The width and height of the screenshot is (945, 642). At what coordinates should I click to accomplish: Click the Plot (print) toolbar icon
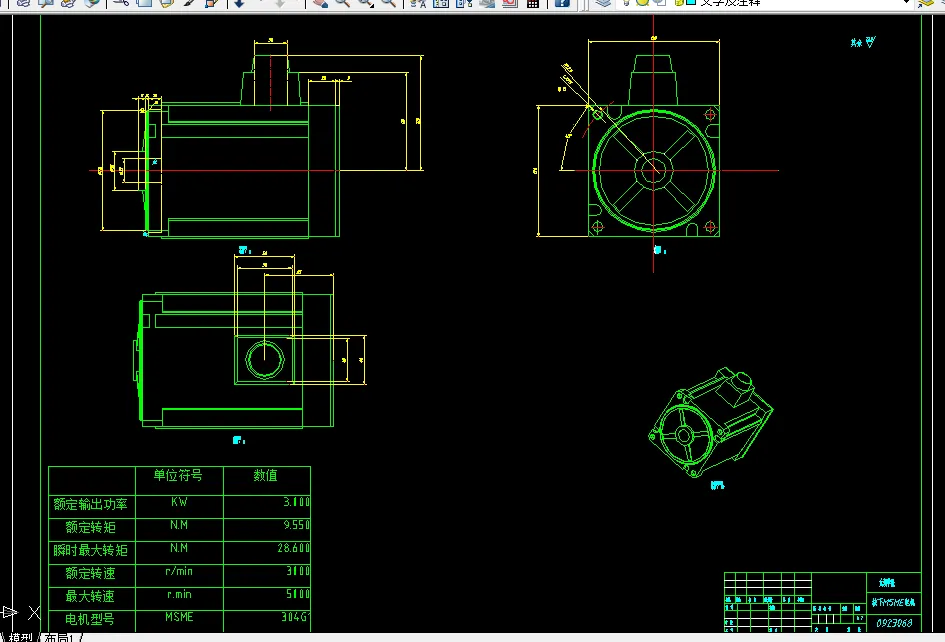pos(23,2)
